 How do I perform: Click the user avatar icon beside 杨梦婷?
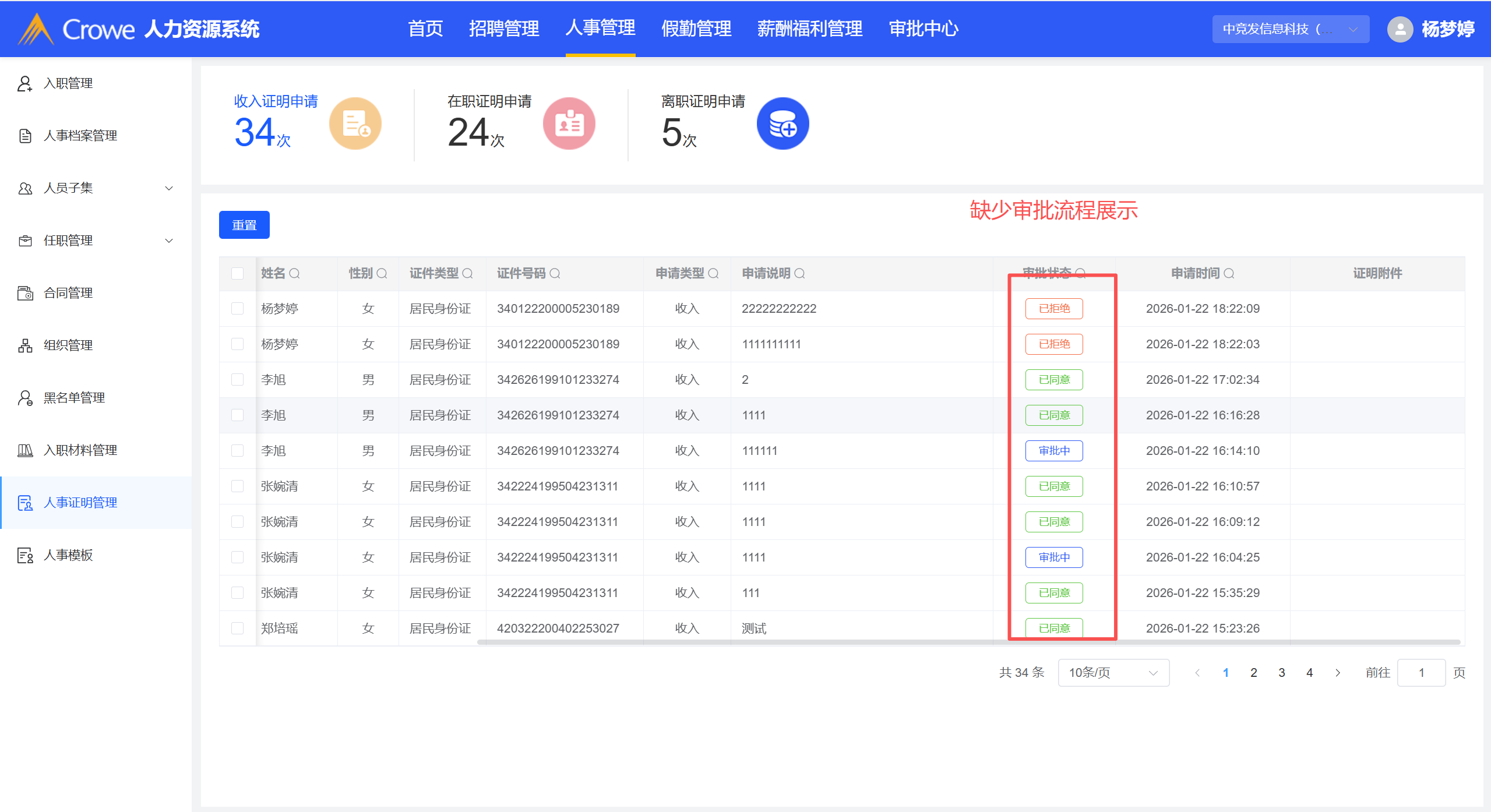[x=1400, y=29]
